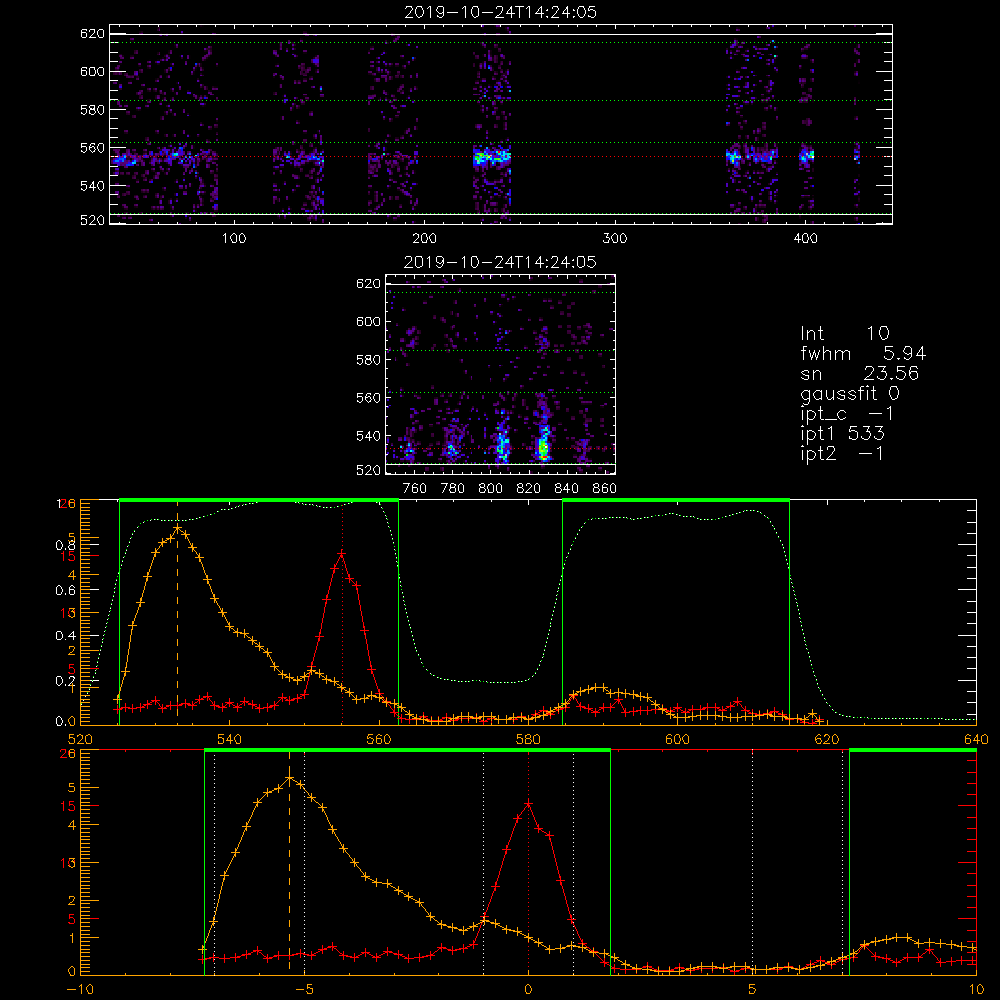Click x-axis label -5 of the bottom plot
1000x1000 pixels.
point(304,990)
